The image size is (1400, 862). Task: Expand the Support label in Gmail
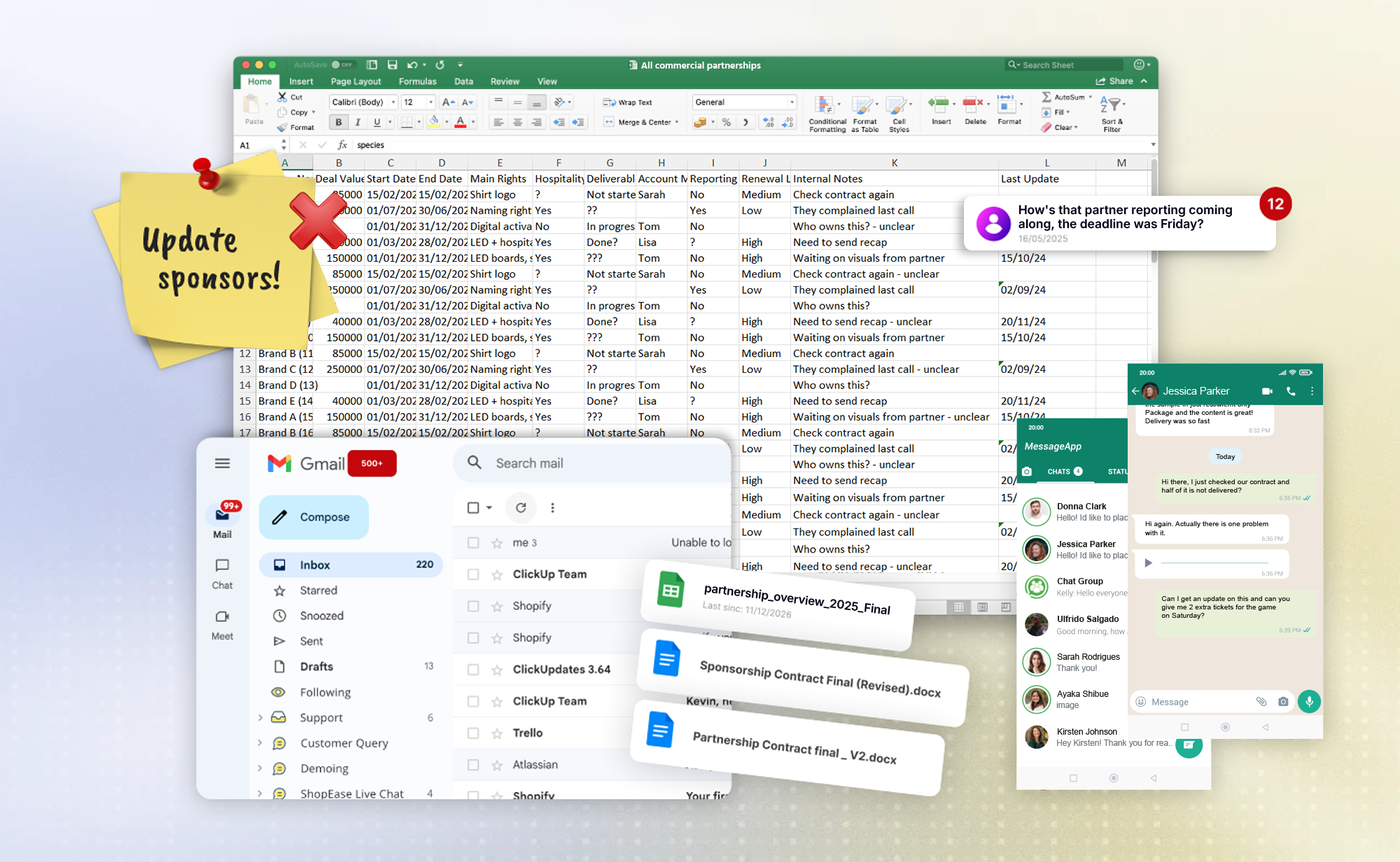(x=260, y=718)
